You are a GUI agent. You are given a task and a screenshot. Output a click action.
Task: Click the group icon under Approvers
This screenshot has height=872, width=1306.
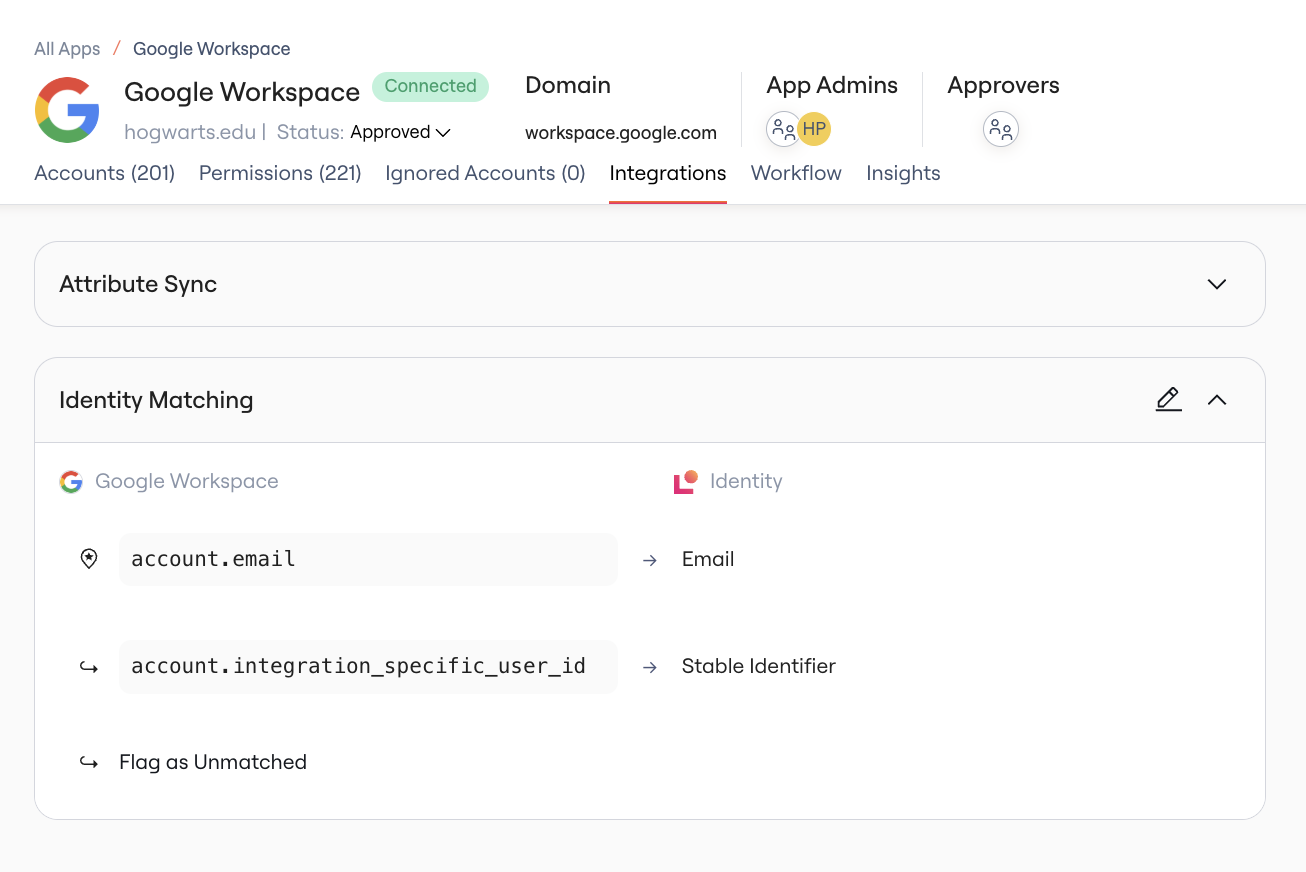coord(1001,129)
